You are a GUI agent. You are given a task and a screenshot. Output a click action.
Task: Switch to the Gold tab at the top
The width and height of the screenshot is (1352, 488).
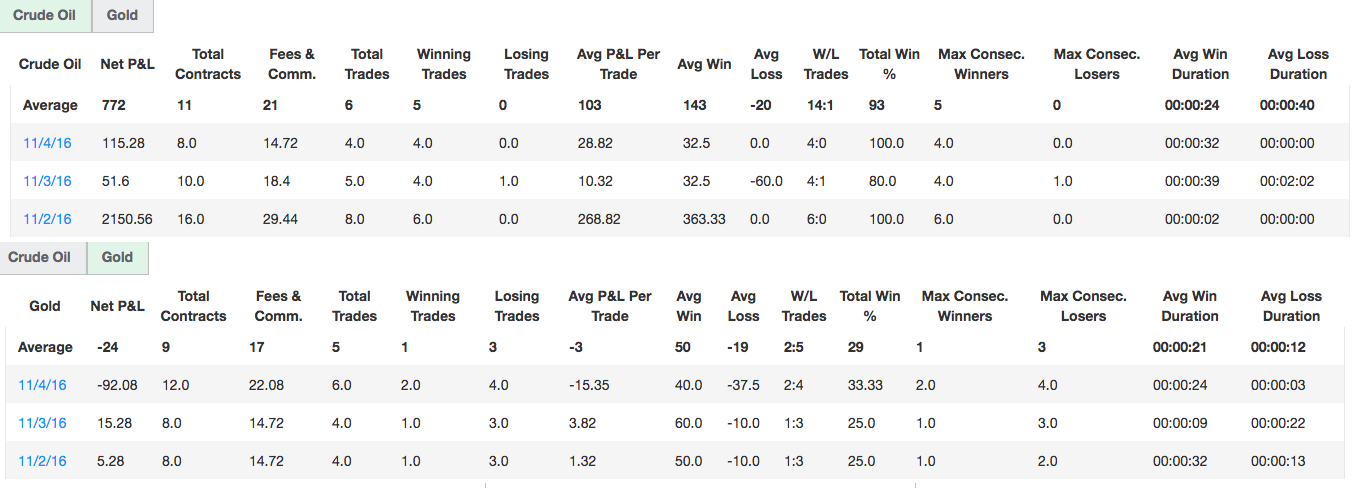(123, 16)
